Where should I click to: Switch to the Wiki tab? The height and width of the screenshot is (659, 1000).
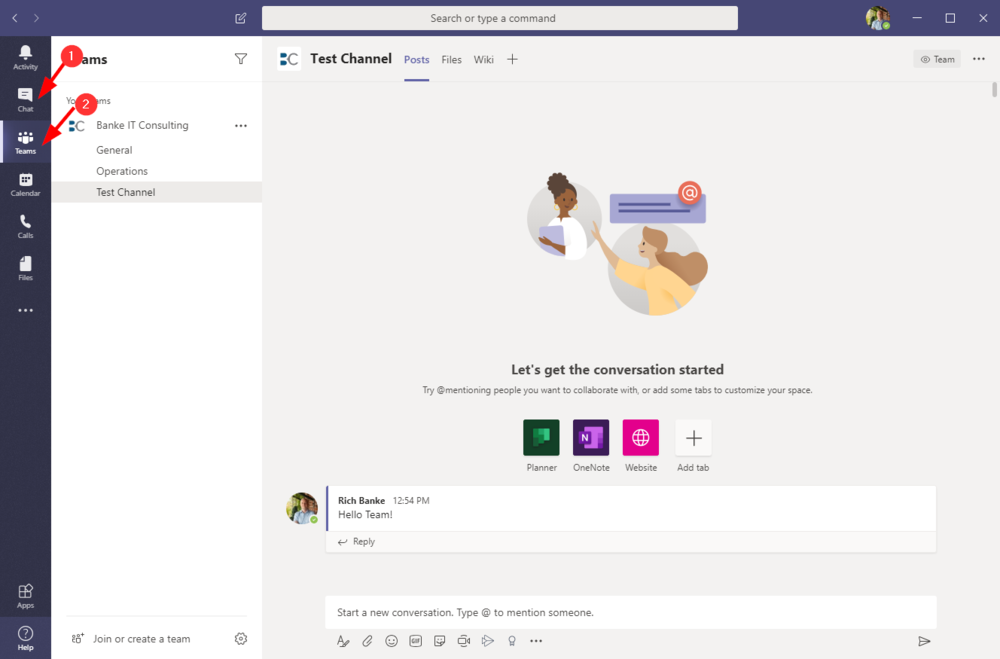pyautogui.click(x=483, y=59)
